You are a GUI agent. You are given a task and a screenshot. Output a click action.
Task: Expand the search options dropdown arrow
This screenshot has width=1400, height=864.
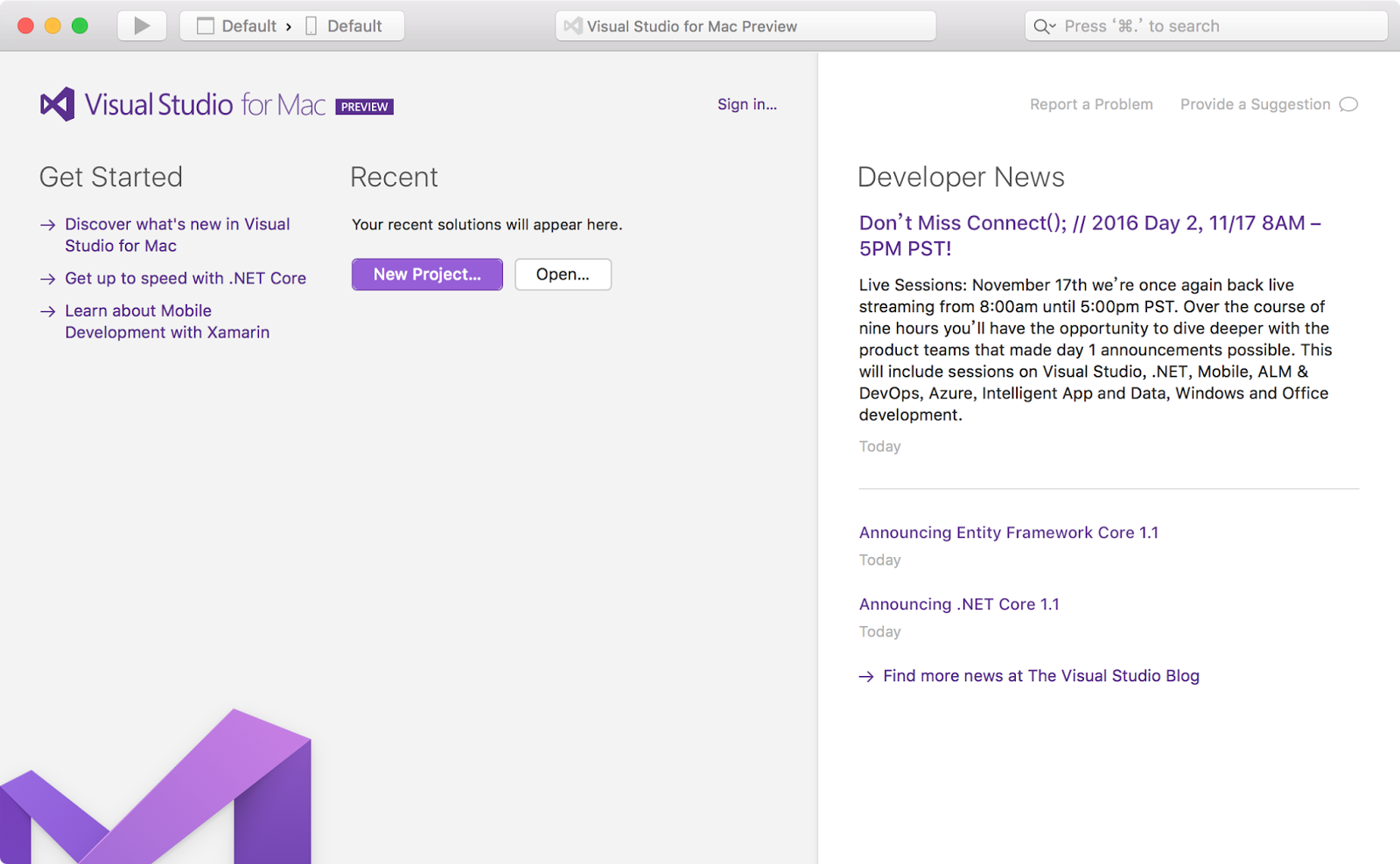coord(1053,26)
